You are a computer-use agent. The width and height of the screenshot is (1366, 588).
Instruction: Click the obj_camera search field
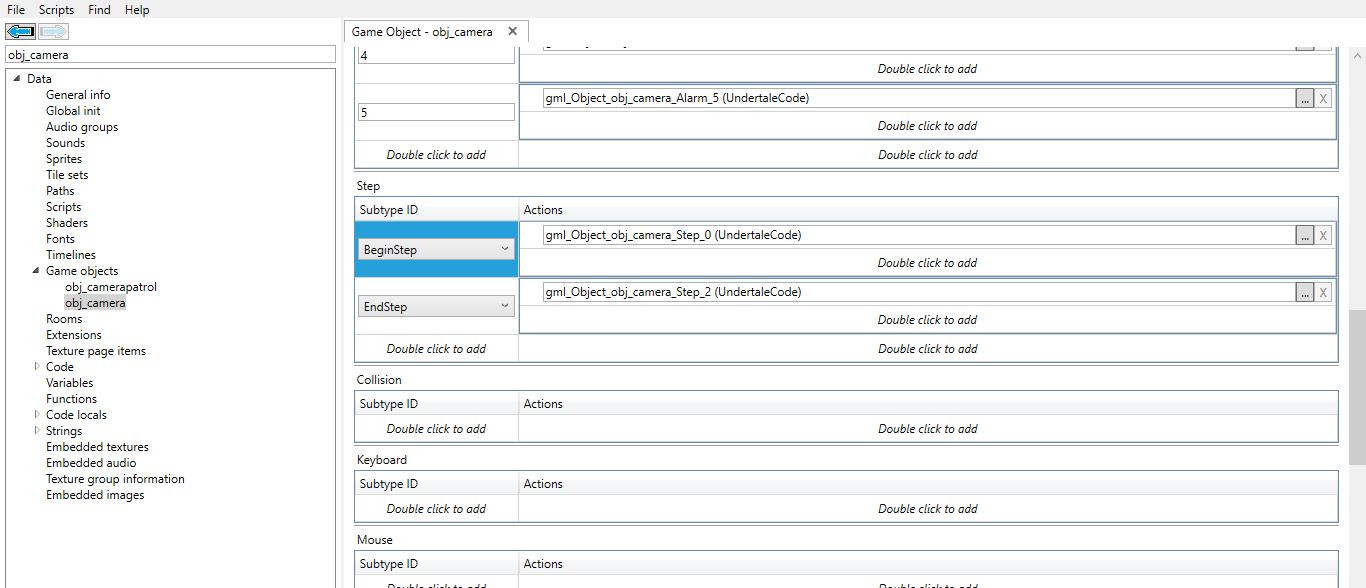(x=170, y=55)
